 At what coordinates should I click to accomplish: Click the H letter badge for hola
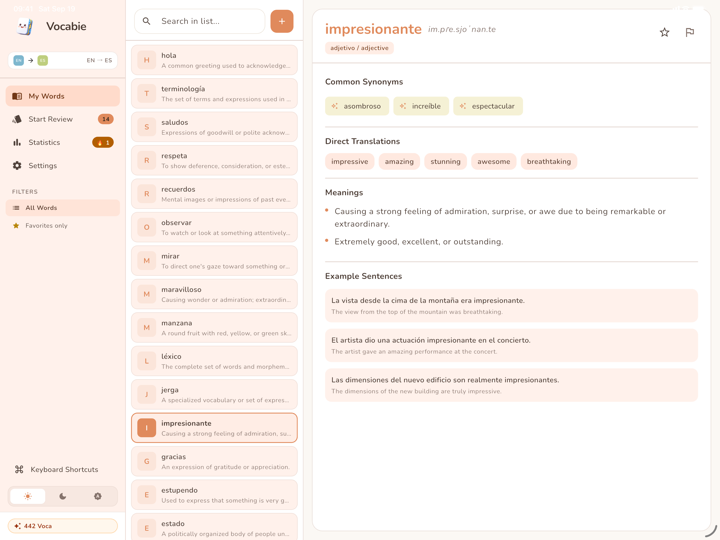tap(146, 60)
